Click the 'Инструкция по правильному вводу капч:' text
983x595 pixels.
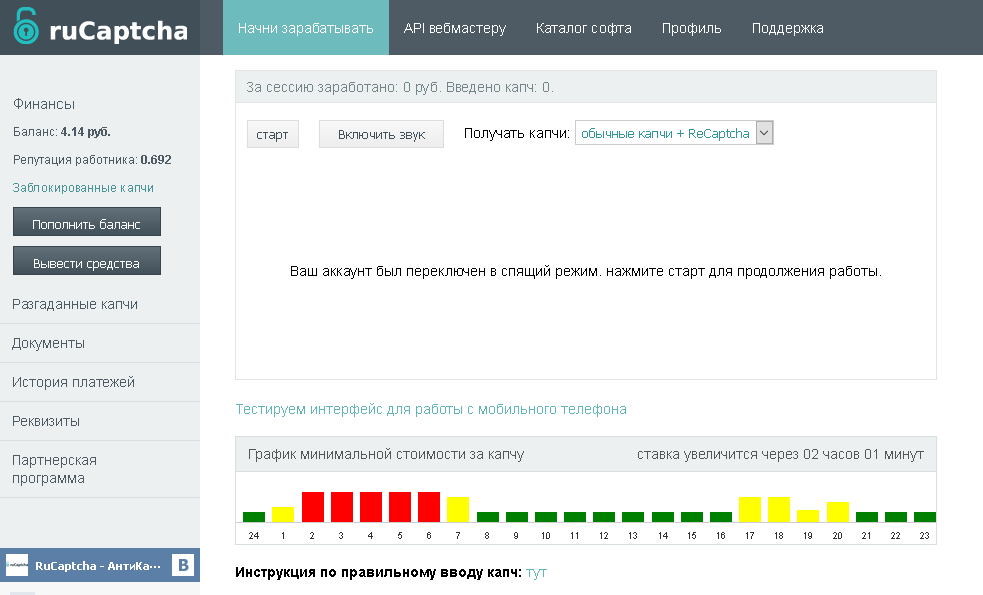(378, 572)
